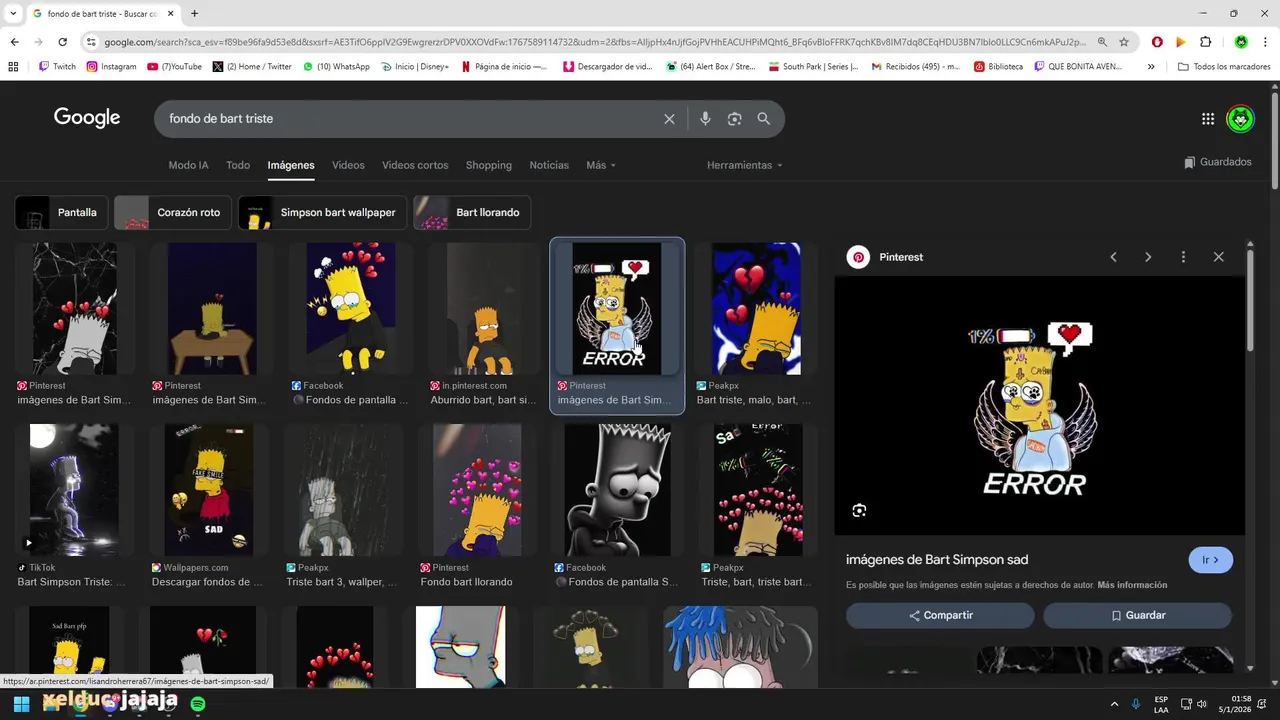Click the Google logo

87,118
